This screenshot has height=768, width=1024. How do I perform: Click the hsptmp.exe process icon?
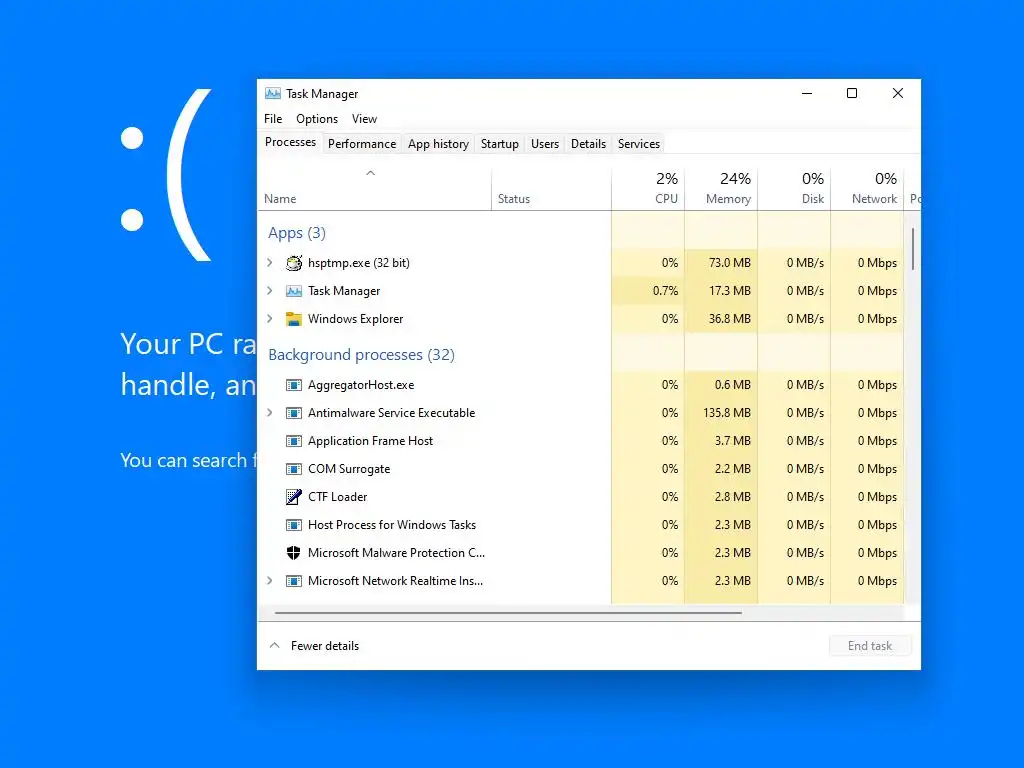[x=294, y=263]
